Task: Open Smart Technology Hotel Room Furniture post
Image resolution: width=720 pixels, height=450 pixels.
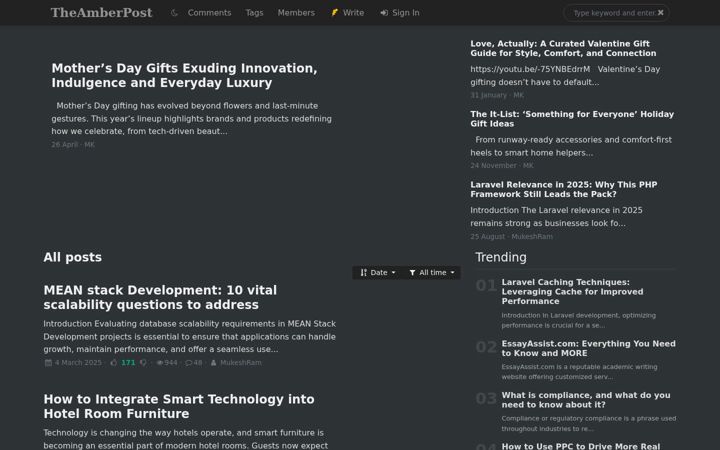Action: pos(179,406)
